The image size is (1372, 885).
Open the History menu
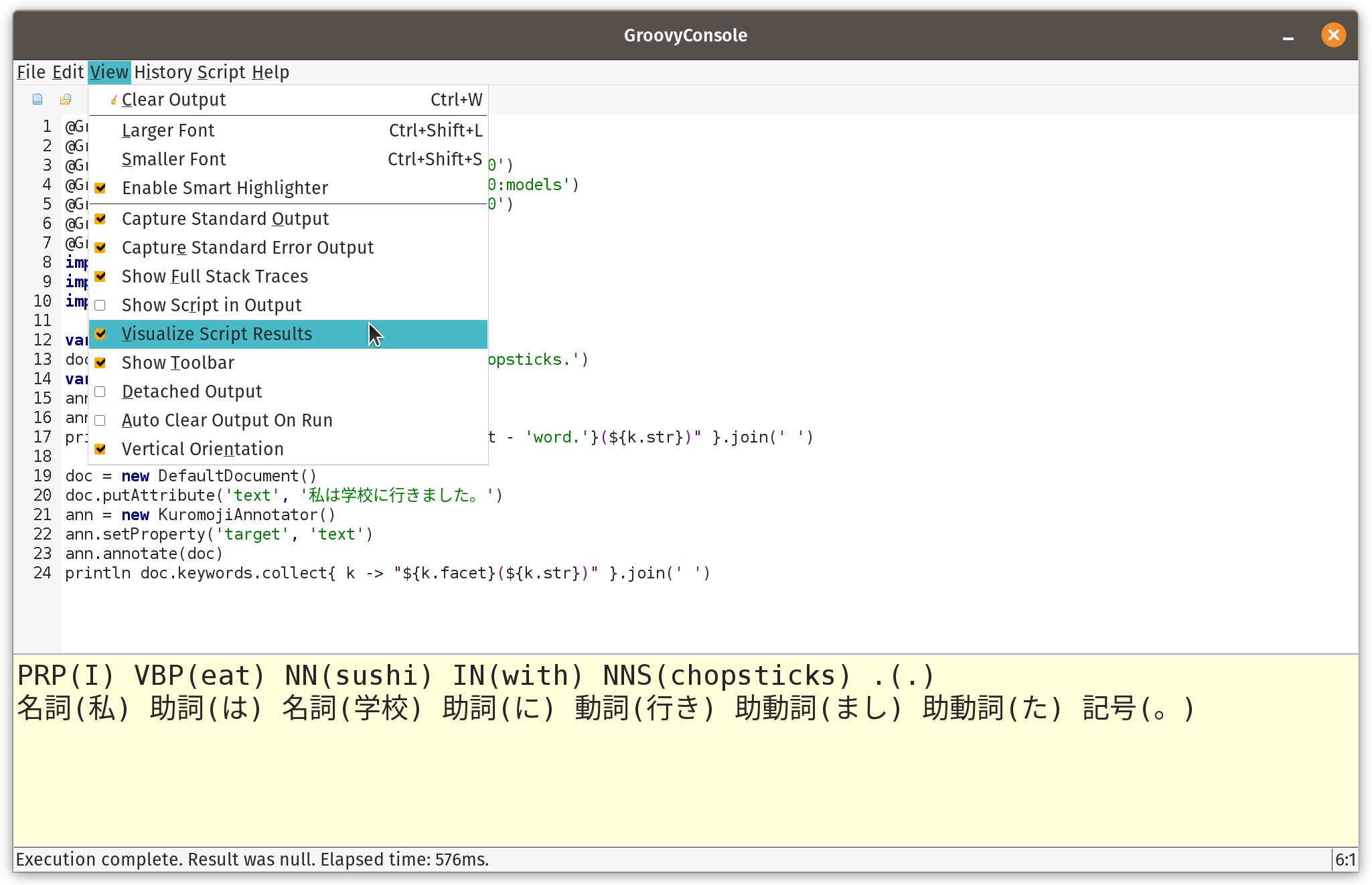(163, 72)
